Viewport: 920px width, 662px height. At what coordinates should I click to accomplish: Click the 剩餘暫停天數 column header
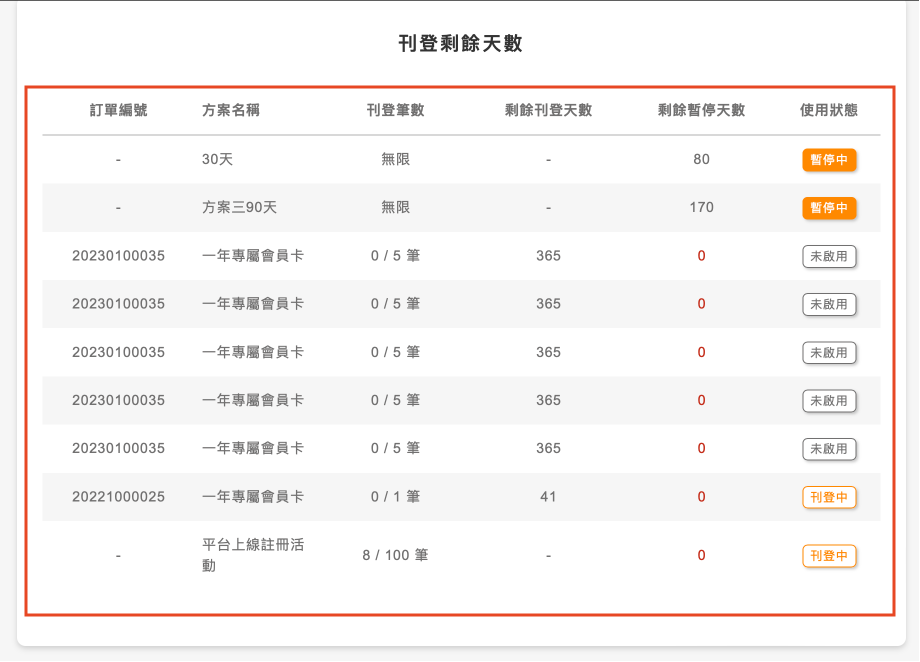pos(701,110)
